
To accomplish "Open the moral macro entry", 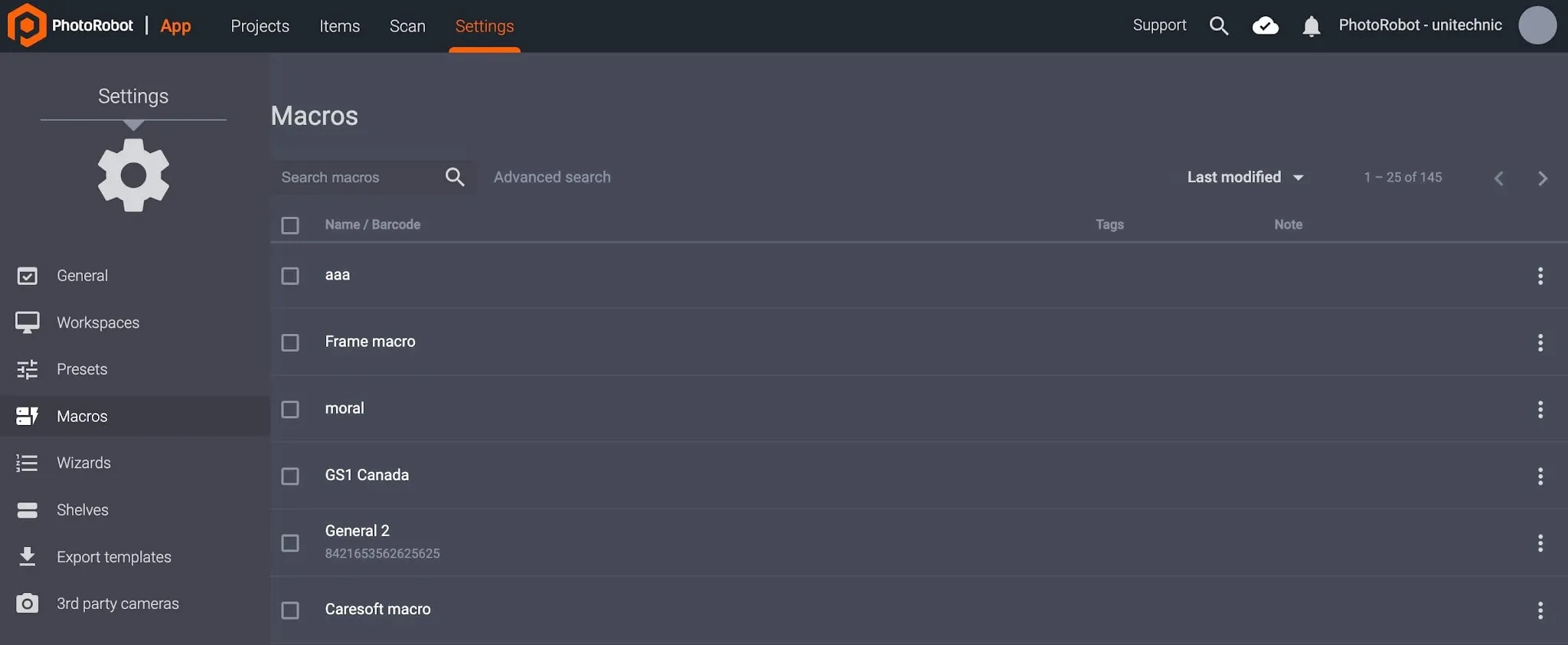I will point(345,408).
